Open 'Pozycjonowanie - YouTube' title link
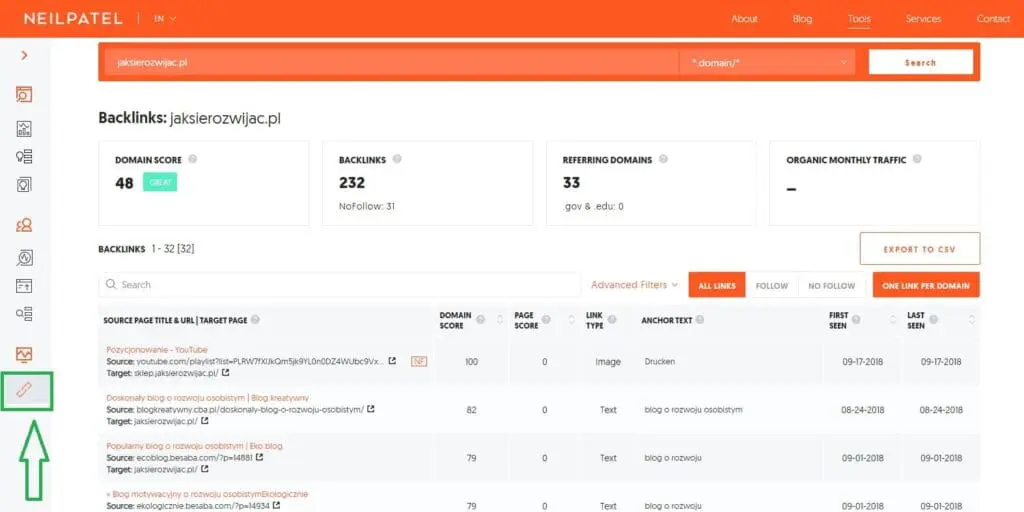 click(157, 349)
